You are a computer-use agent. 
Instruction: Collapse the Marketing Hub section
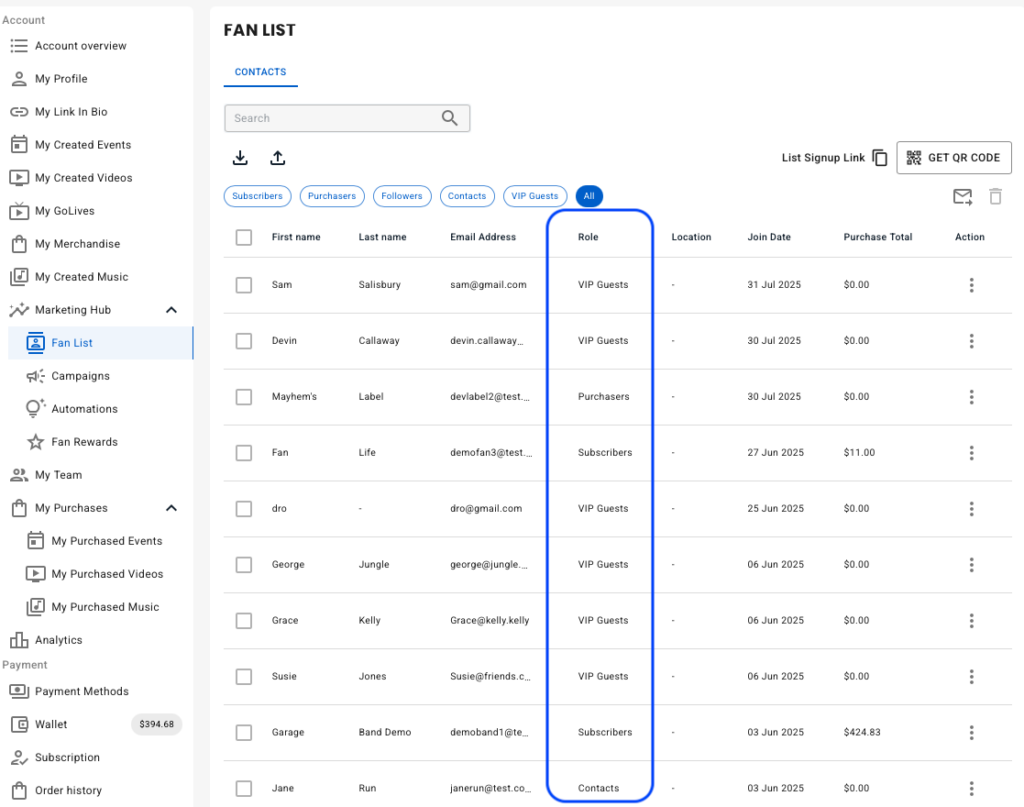click(x=171, y=310)
